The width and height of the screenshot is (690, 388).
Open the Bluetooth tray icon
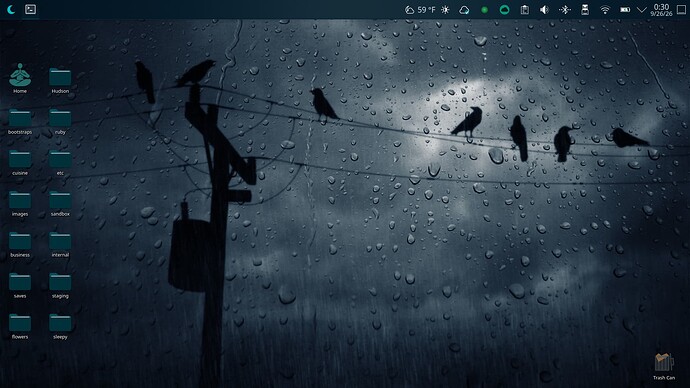point(565,10)
